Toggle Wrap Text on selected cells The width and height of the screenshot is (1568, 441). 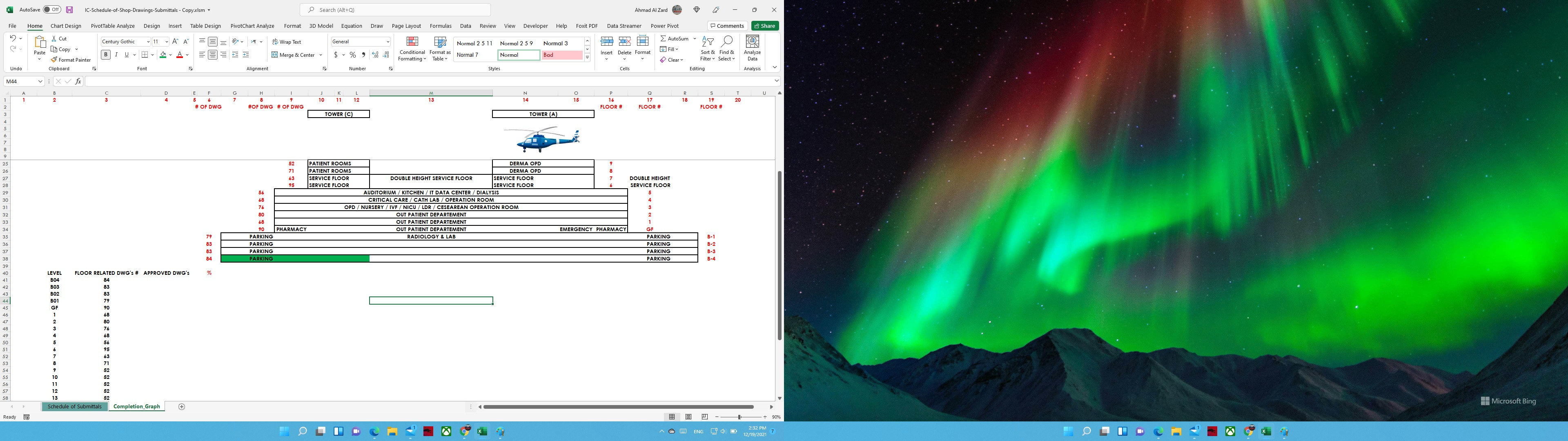(290, 42)
